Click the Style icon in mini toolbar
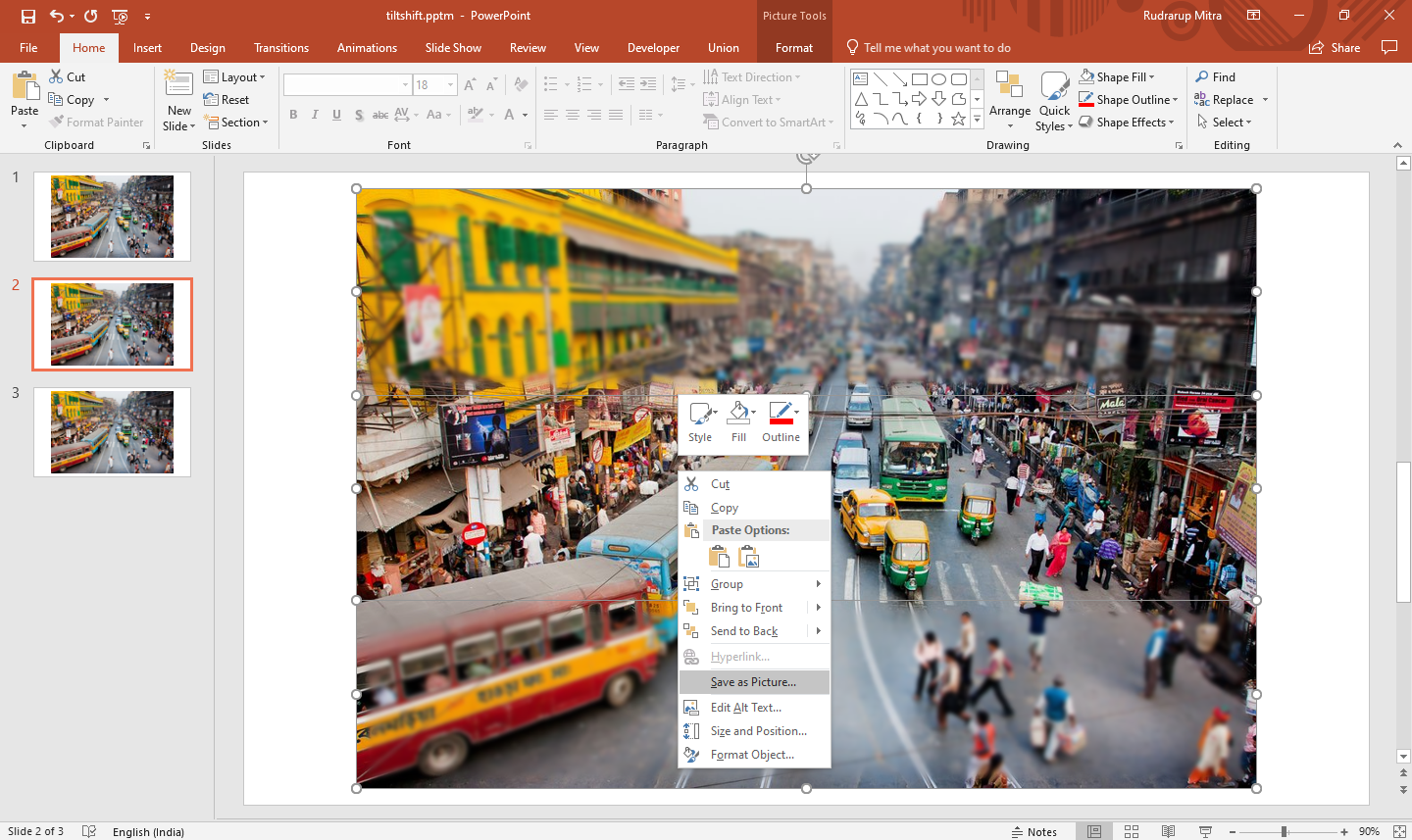The width and height of the screenshot is (1412, 840). (x=700, y=413)
